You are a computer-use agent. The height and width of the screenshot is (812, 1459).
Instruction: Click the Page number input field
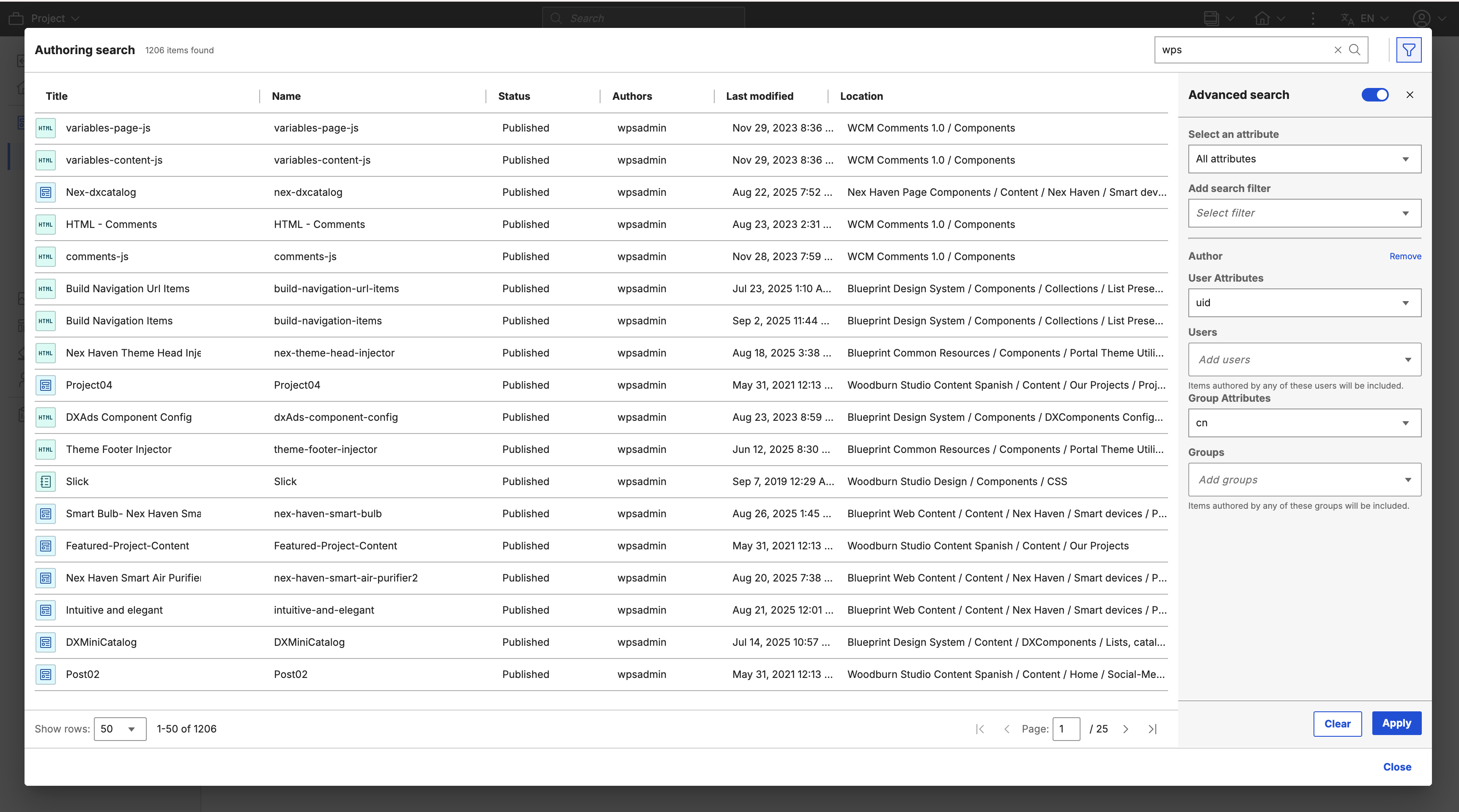pyautogui.click(x=1065, y=729)
